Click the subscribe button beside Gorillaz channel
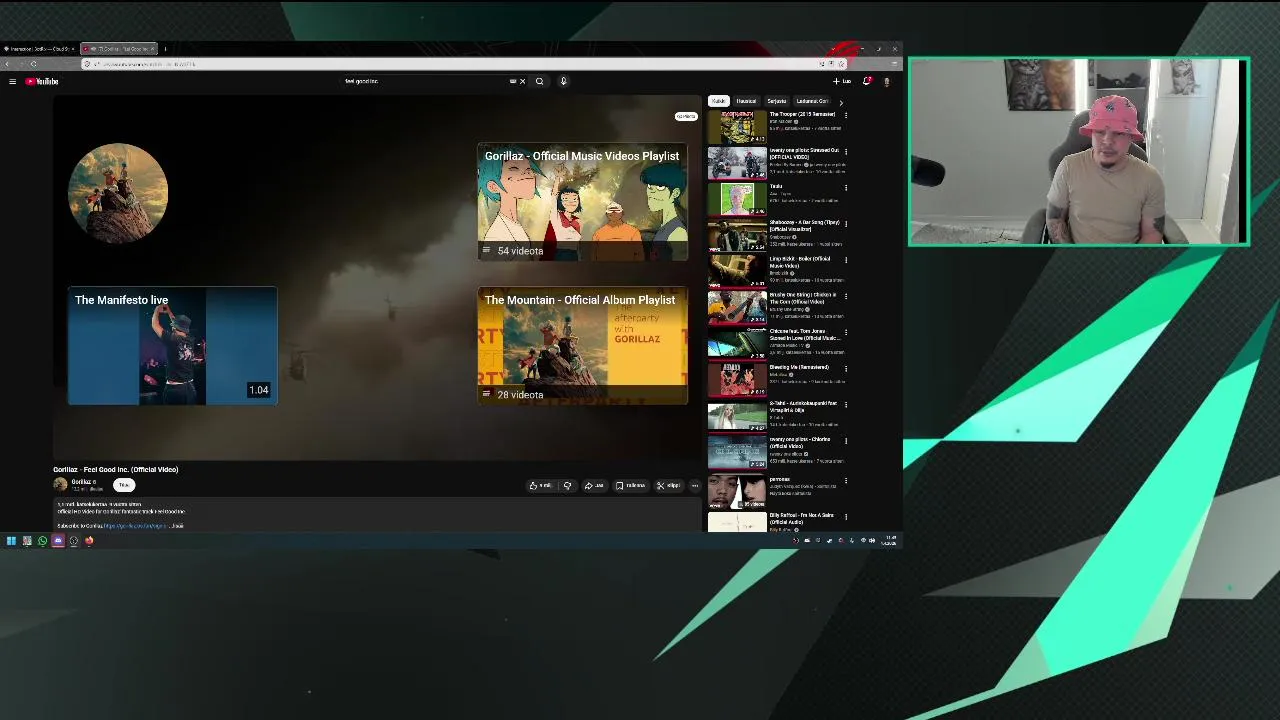Screen dimensions: 1280x720 [123, 485]
